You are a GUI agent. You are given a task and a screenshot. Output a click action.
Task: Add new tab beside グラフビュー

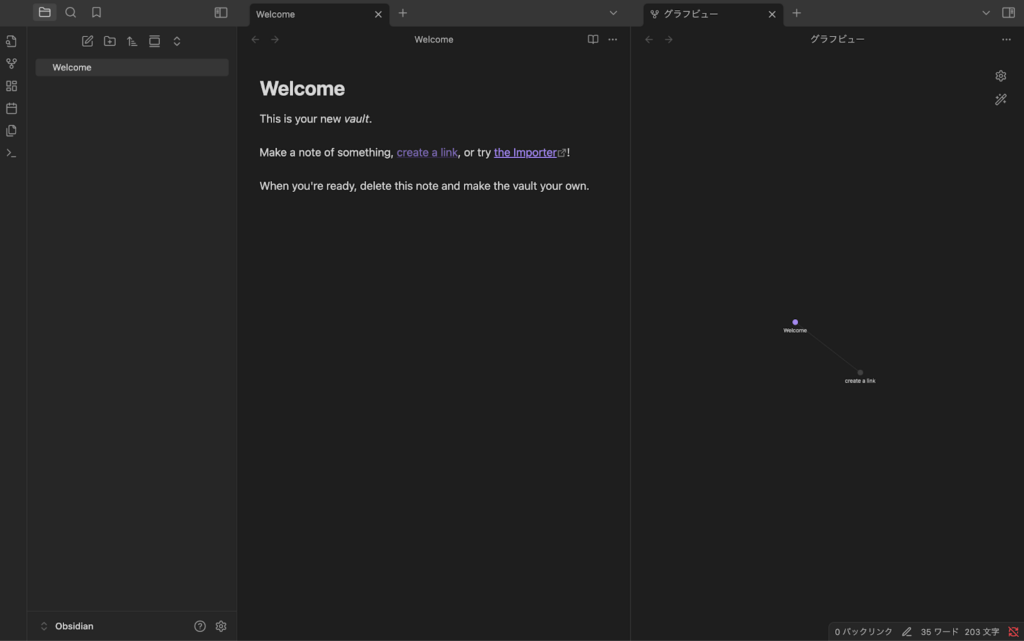pyautogui.click(x=797, y=13)
